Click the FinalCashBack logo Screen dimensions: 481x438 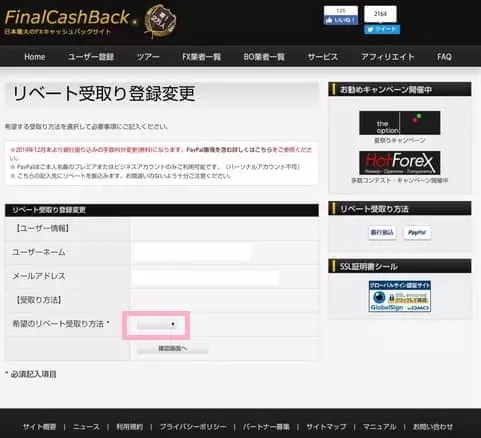pyautogui.click(x=68, y=22)
